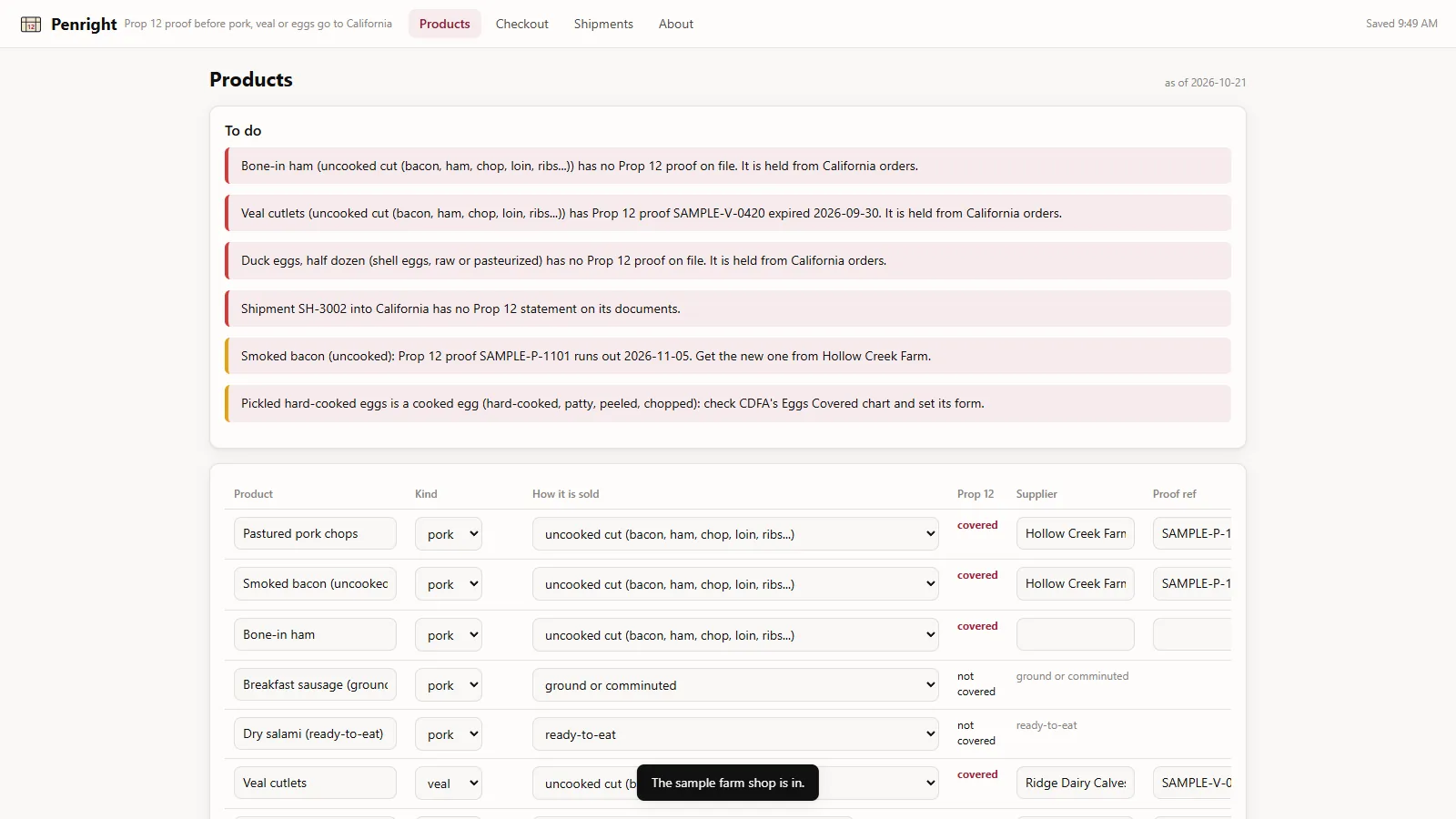This screenshot has width=1456, height=819.
Task: Select the Veal cutlets expired proof alert
Action: click(x=728, y=213)
